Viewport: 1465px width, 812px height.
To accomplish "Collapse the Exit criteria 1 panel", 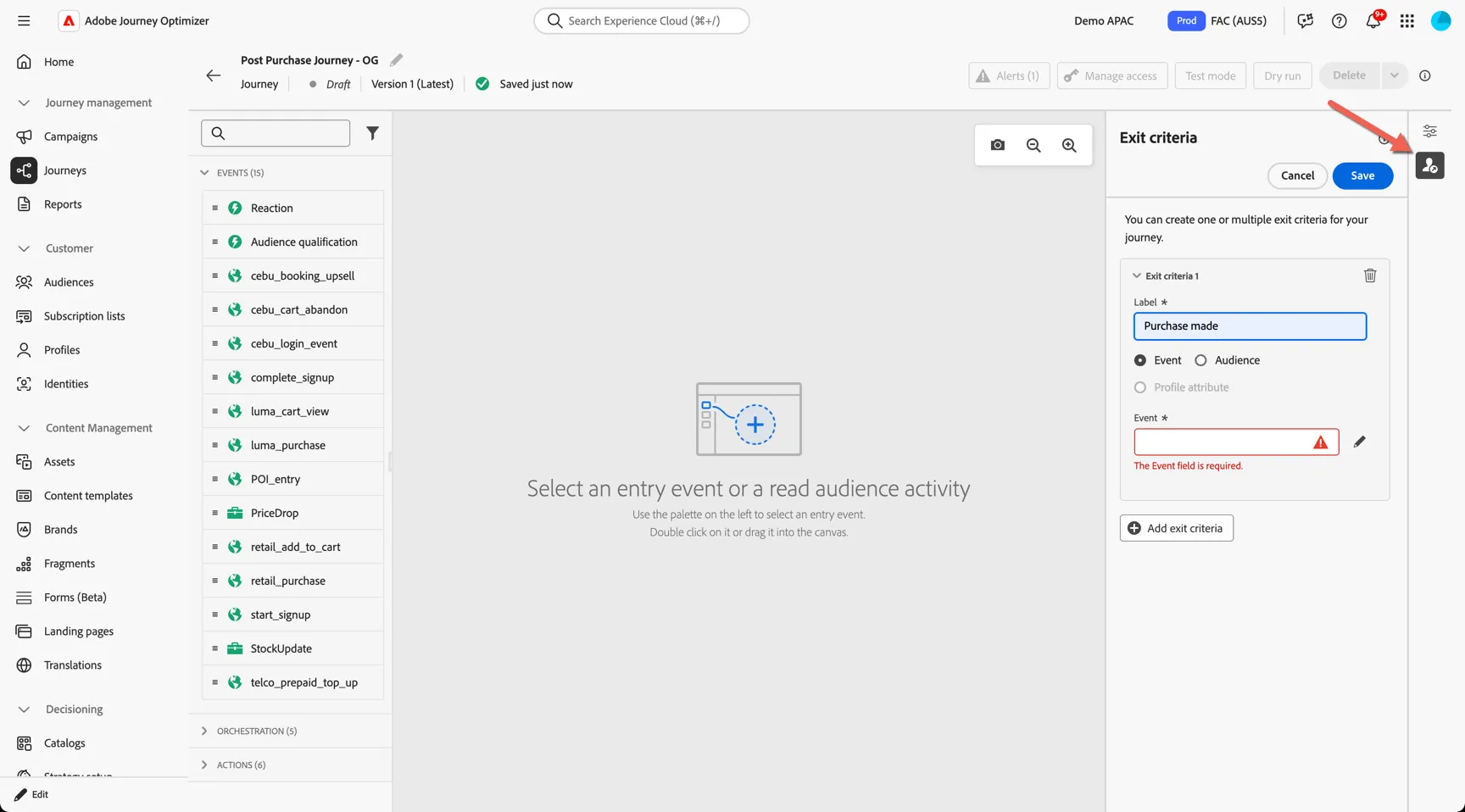I will tap(1137, 275).
